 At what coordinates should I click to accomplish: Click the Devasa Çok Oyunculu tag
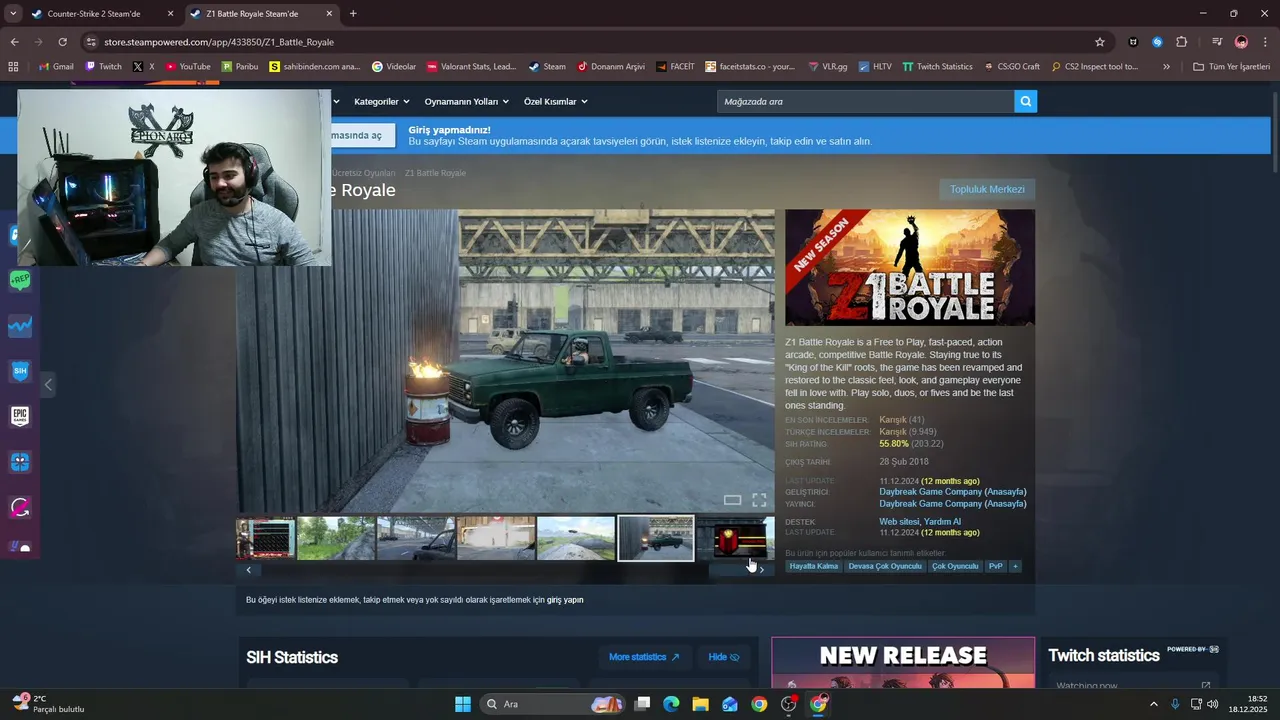tap(885, 566)
